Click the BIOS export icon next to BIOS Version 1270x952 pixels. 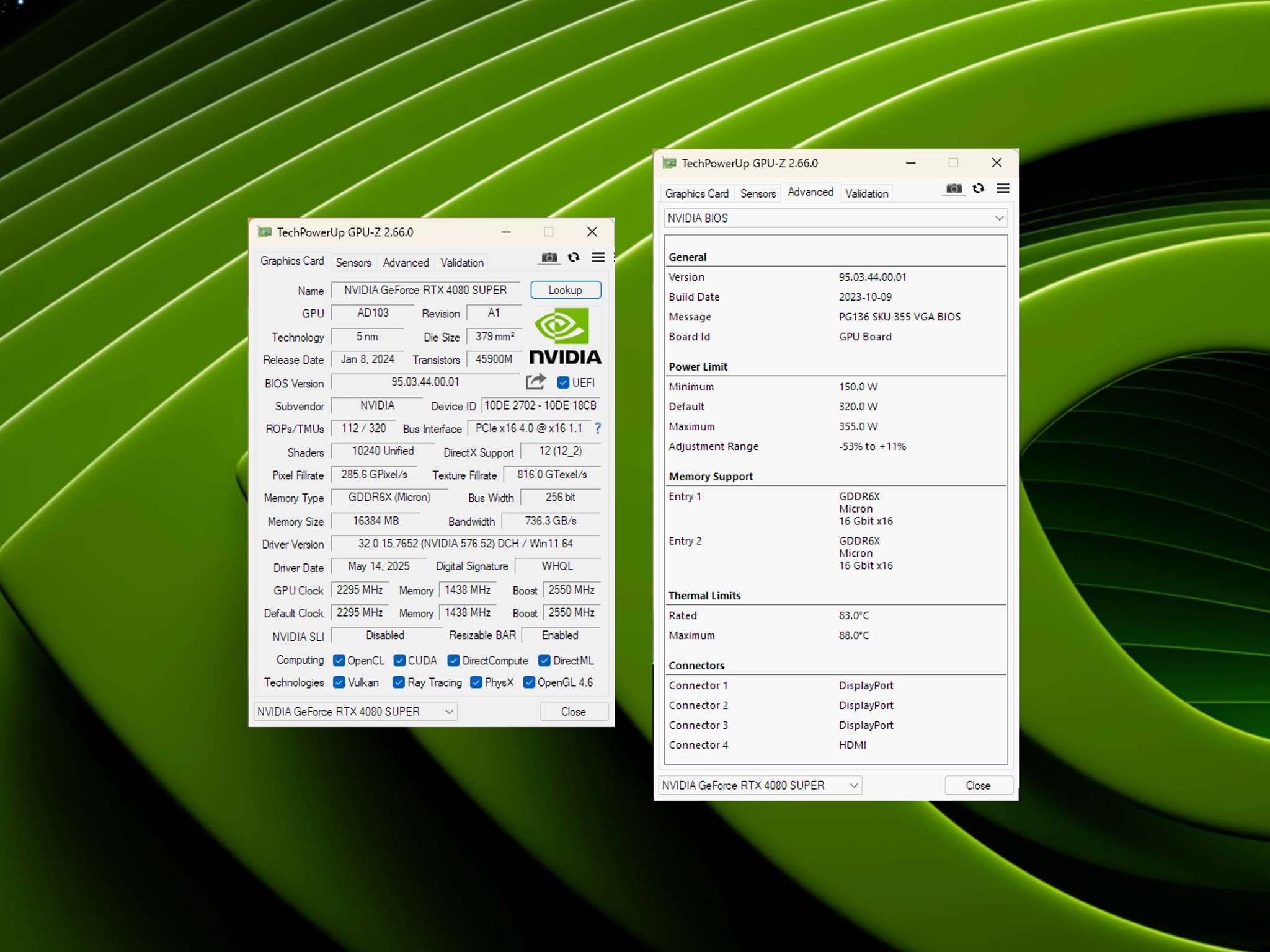pos(535,382)
